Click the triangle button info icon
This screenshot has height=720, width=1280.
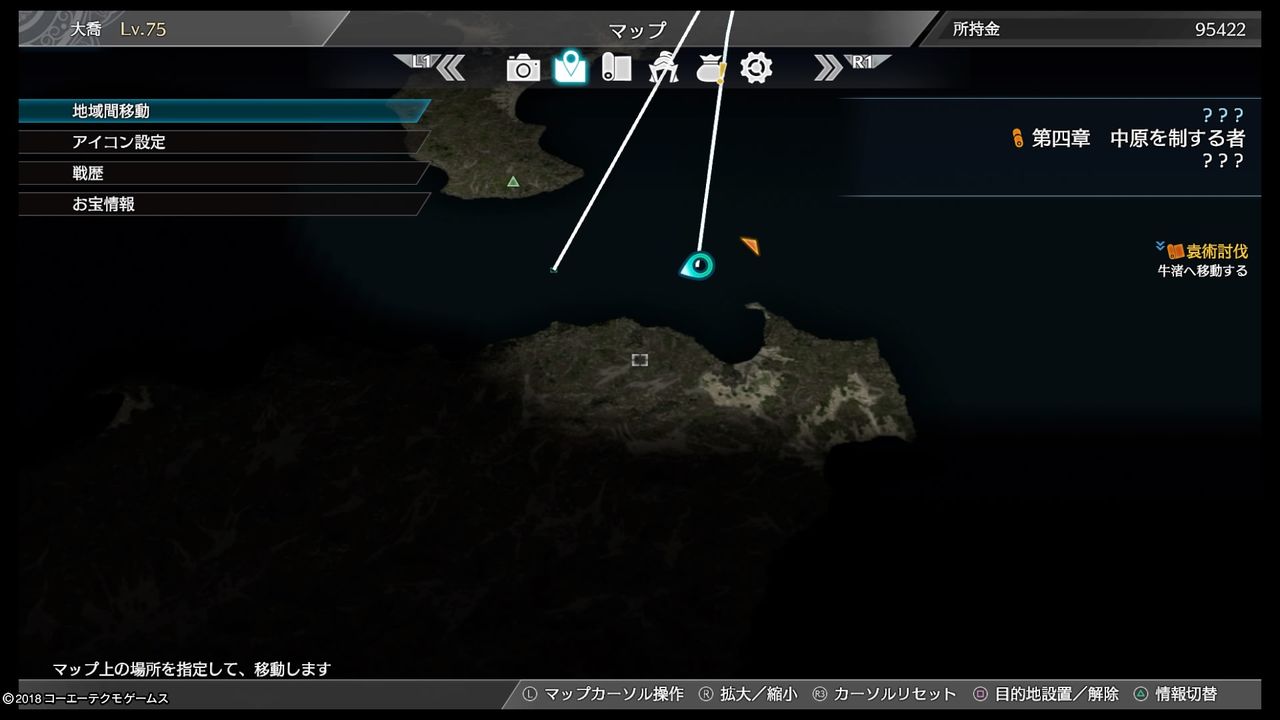click(1141, 694)
